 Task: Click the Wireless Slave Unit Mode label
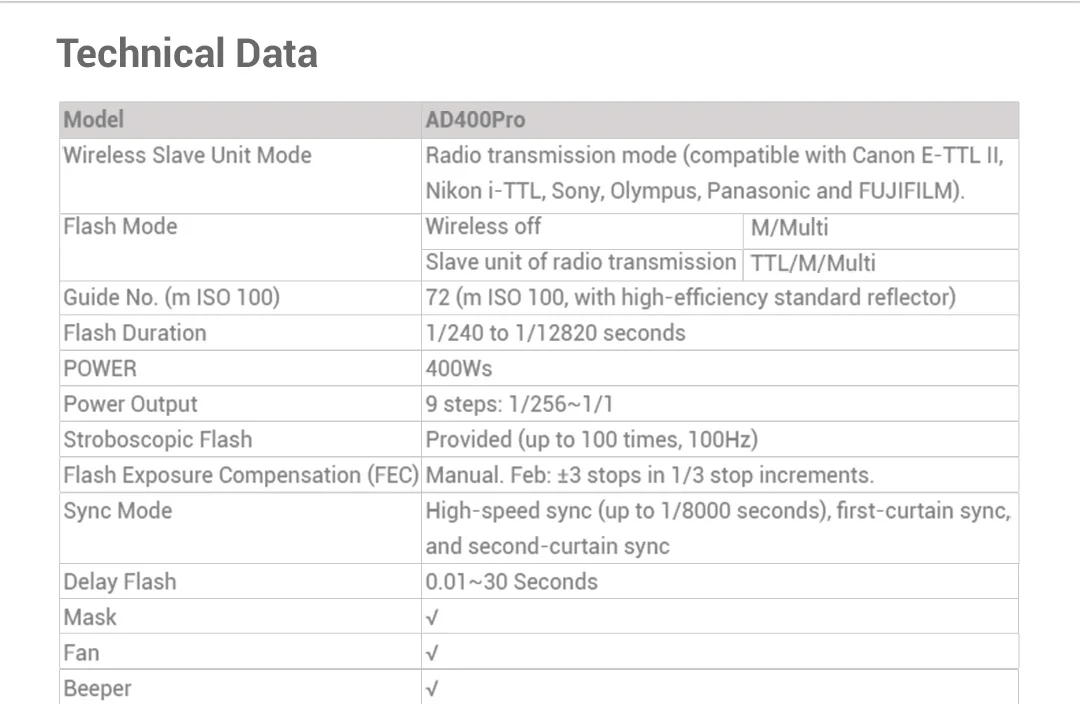pos(187,155)
